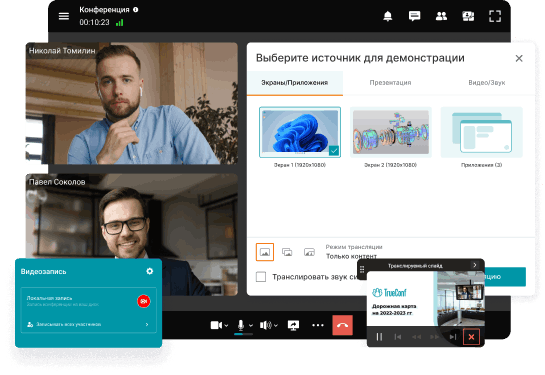The image size is (545, 375).
Task: Expand the Транслируемый слайд widget chevron
Action: (x=475, y=265)
